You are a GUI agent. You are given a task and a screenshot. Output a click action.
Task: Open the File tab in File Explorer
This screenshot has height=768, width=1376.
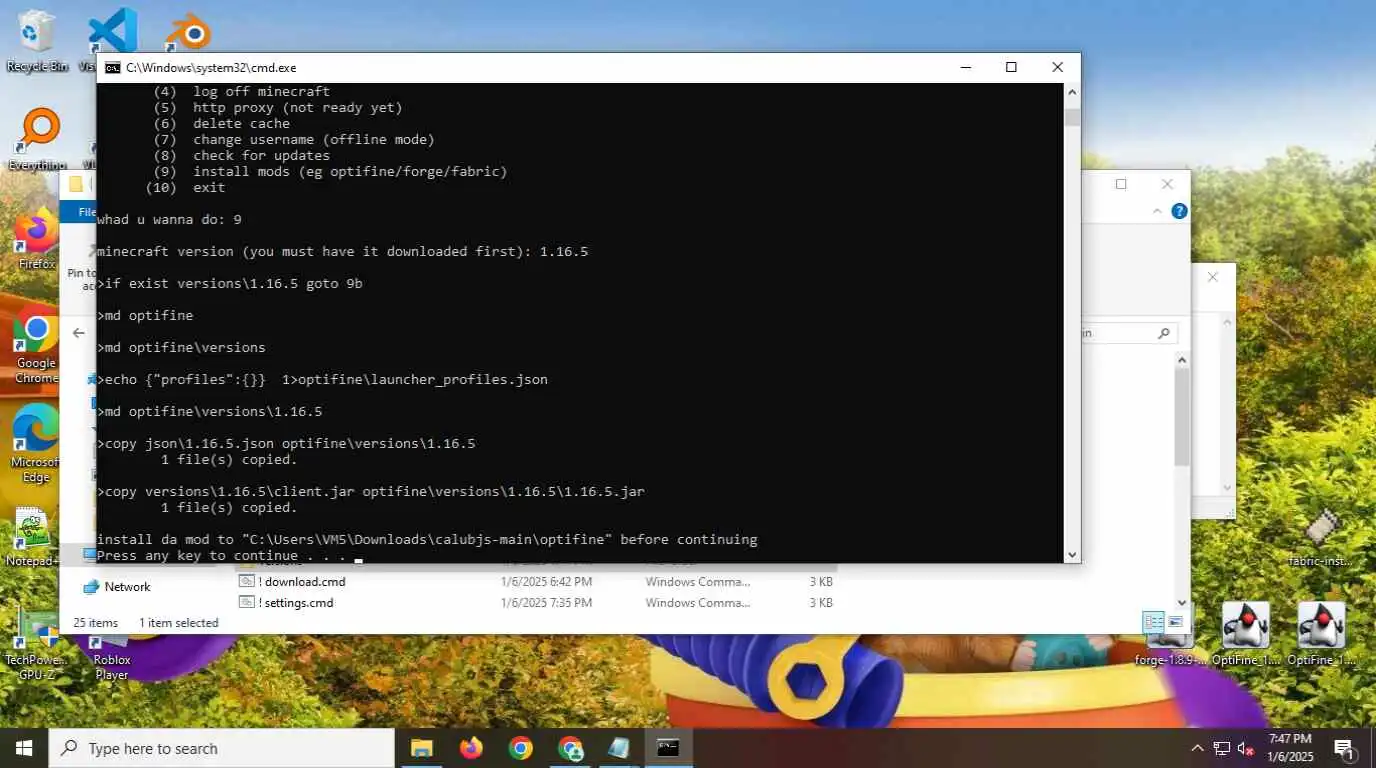(x=80, y=211)
